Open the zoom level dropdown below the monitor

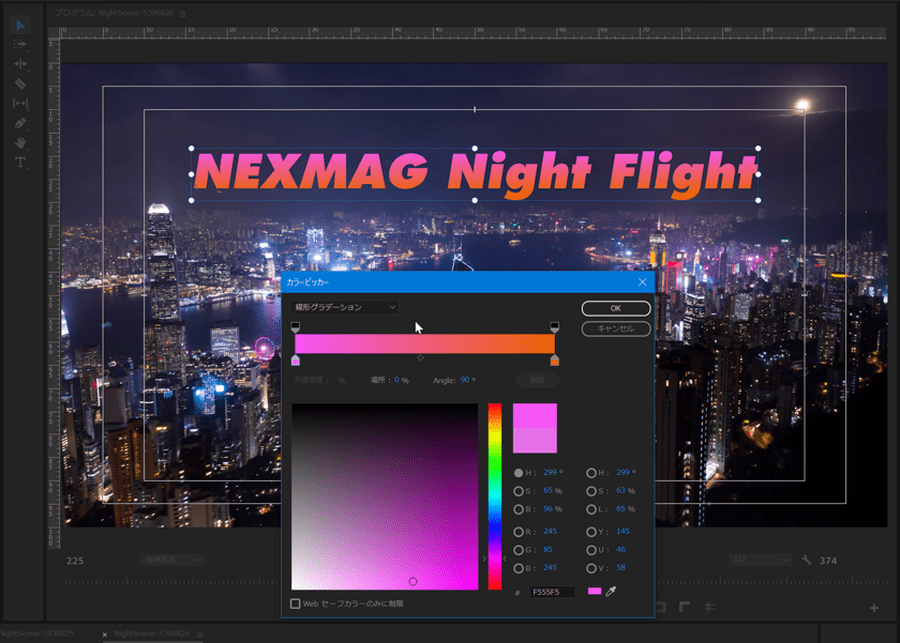172,559
